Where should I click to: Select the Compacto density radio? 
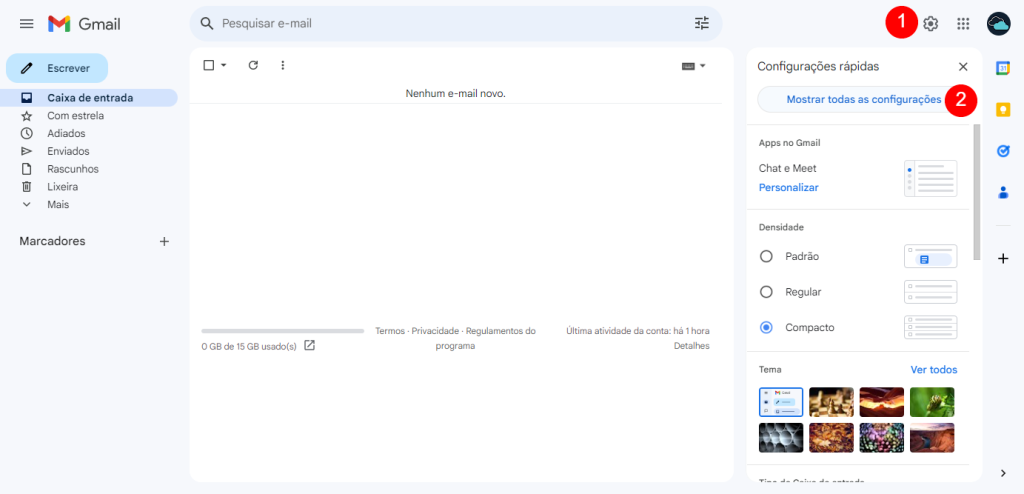tap(767, 327)
